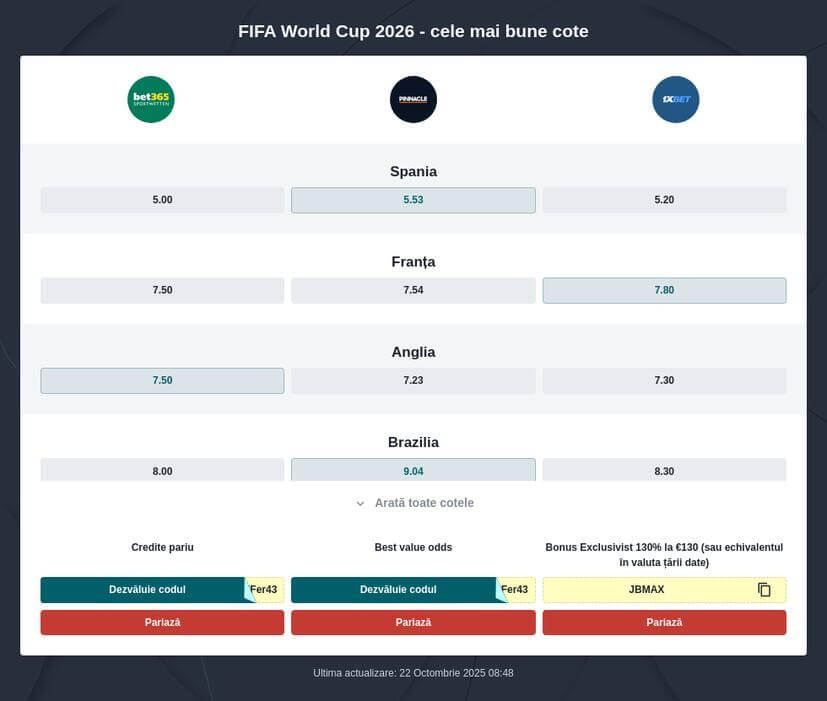The image size is (827, 701).
Task: Click Brazilia odds 8.30 at 1xBet
Action: [x=664, y=470]
